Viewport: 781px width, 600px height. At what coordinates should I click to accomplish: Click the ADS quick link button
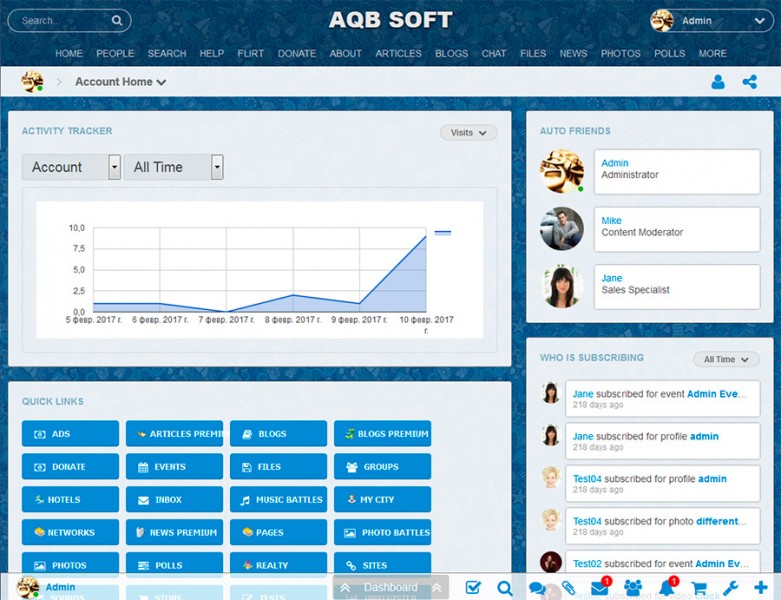pyautogui.click(x=70, y=434)
